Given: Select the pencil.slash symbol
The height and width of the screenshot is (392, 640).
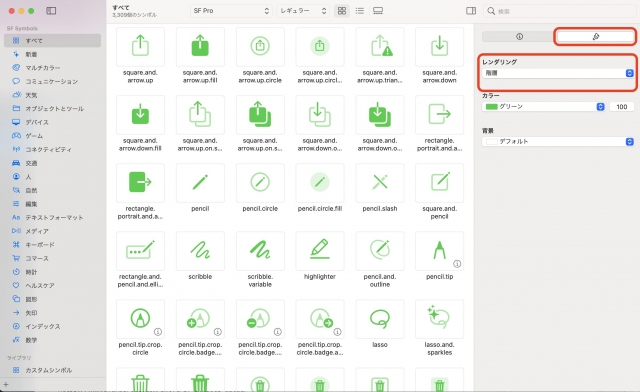Looking at the screenshot, I should tap(380, 183).
